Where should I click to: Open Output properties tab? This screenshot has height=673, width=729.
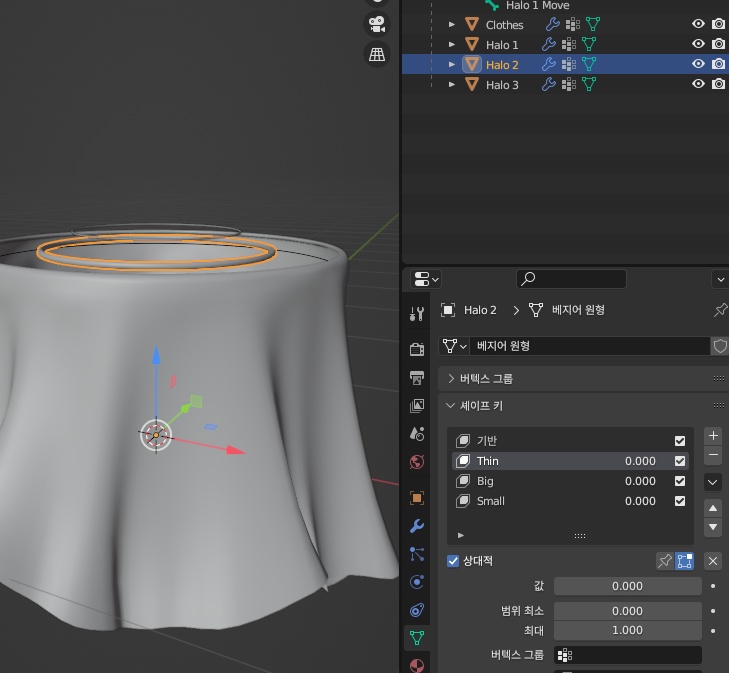417,377
